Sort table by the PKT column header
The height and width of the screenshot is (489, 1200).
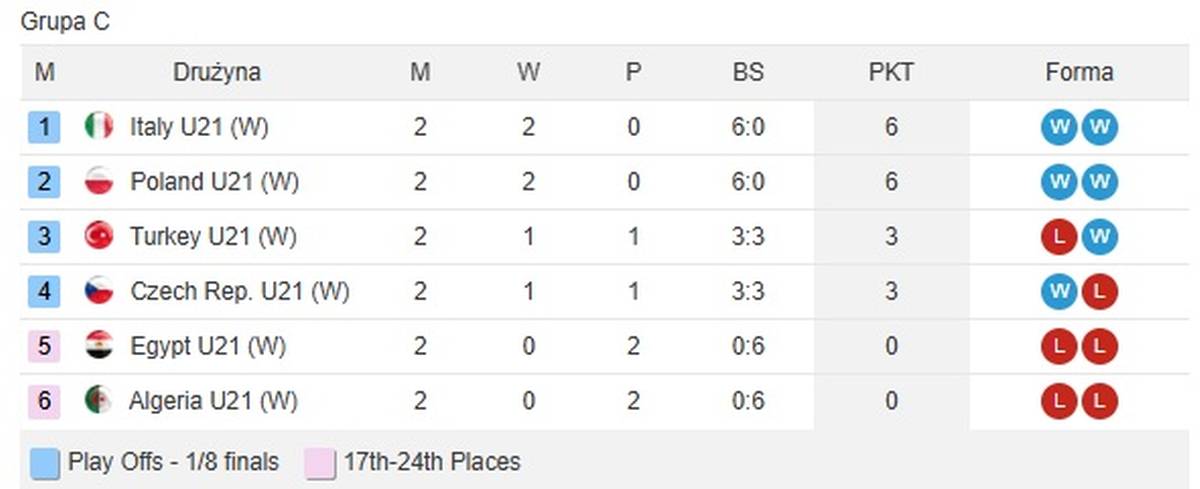pyautogui.click(x=891, y=72)
